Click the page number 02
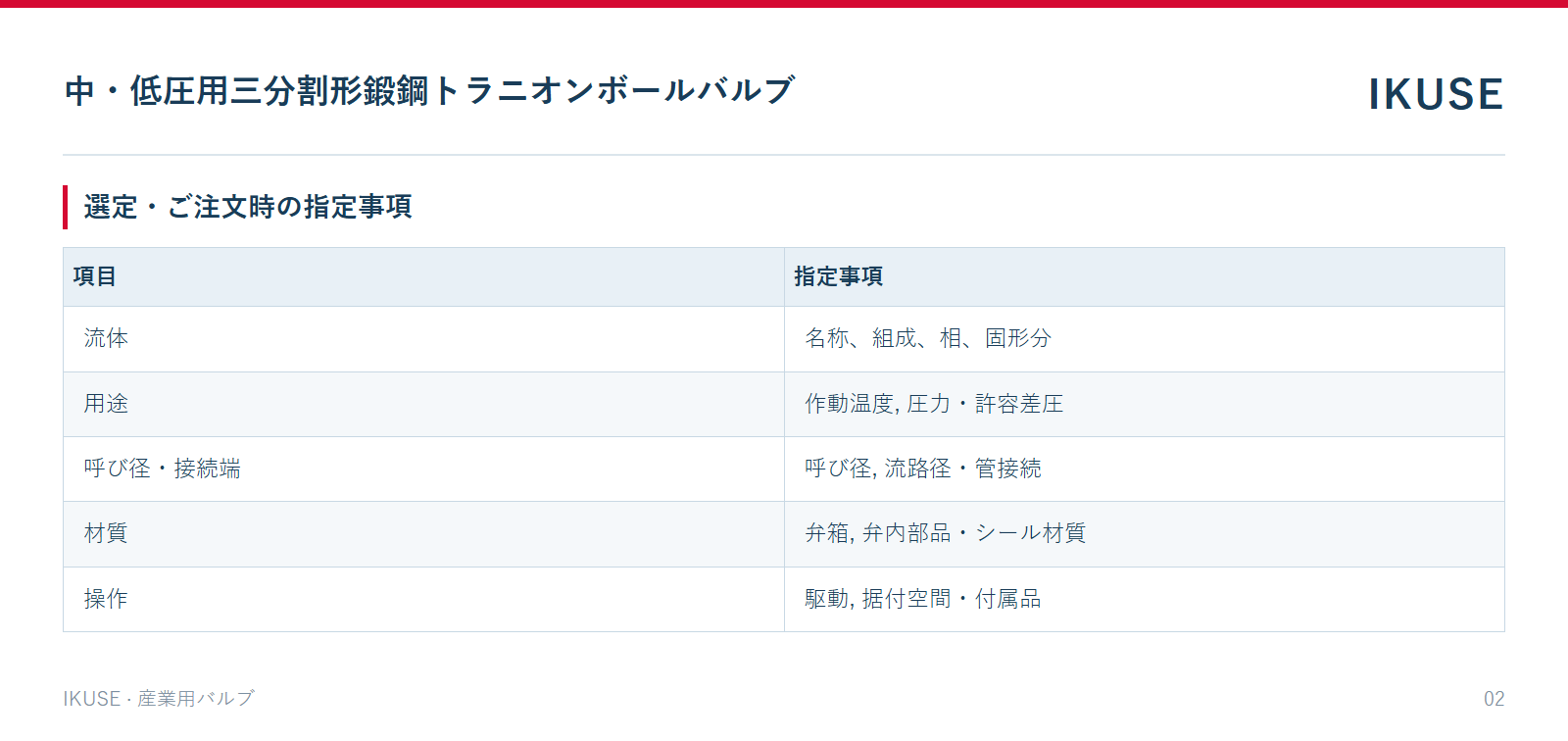1568x741 pixels. point(1494,699)
